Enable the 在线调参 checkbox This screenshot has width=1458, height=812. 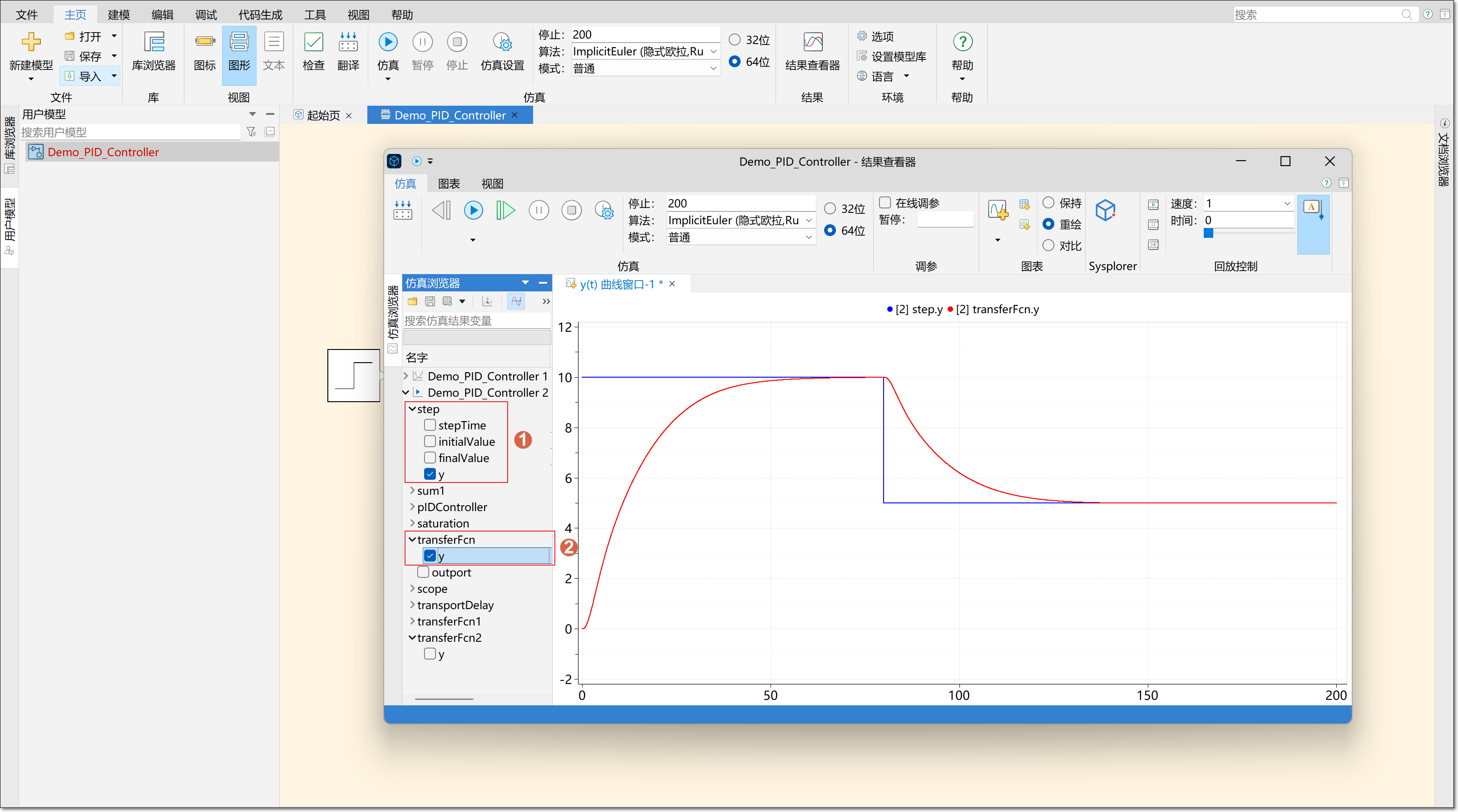tap(885, 202)
